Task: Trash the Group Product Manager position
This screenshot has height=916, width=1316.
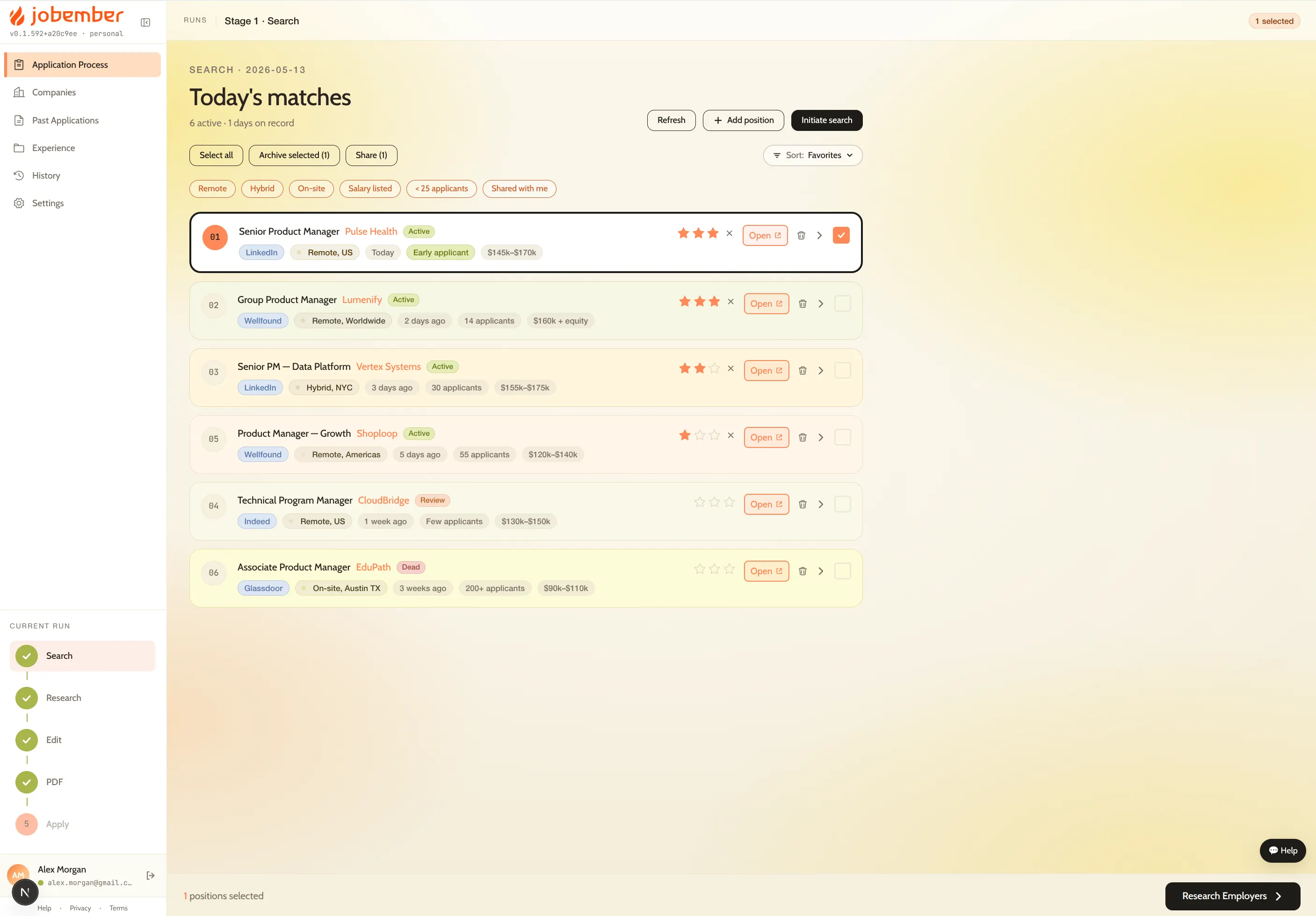Action: 803,304
